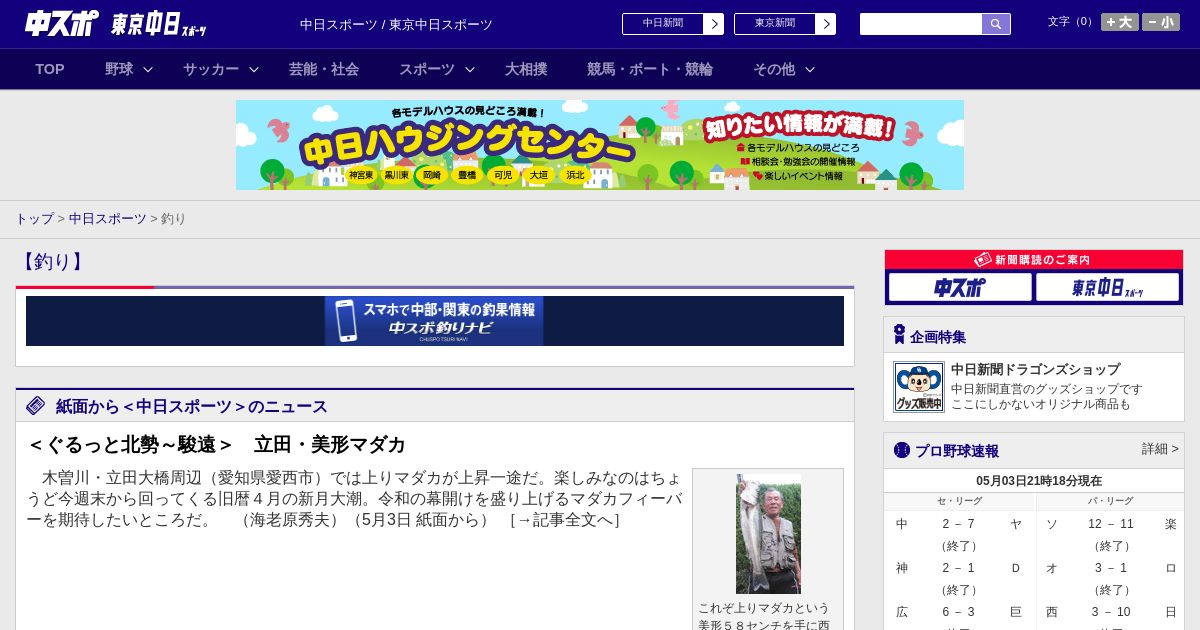
Task: Click the 詳細 > link for baseball scores
Action: point(1160,449)
